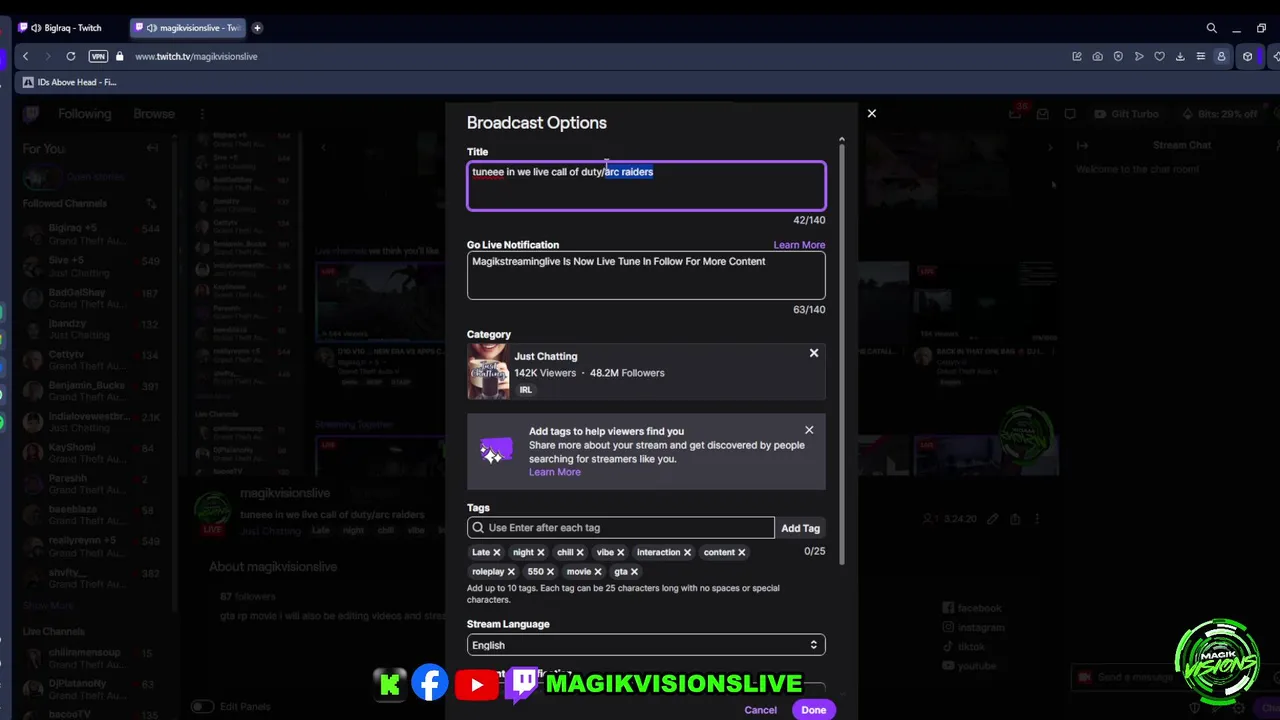Click inside the stream Title field
This screenshot has width=1280, height=720.
[646, 186]
